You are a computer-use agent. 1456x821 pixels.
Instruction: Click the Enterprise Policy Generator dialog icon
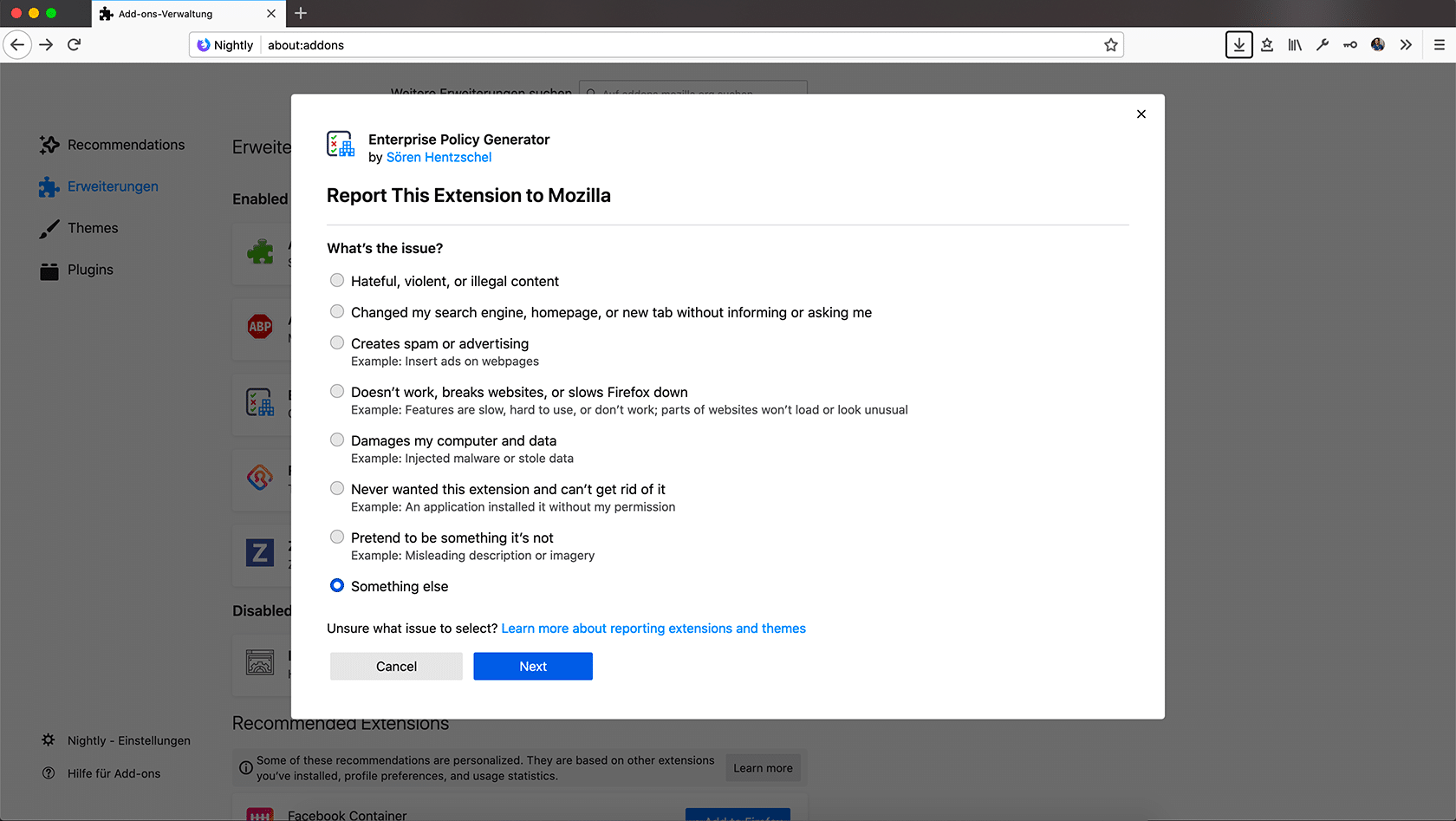(x=341, y=144)
